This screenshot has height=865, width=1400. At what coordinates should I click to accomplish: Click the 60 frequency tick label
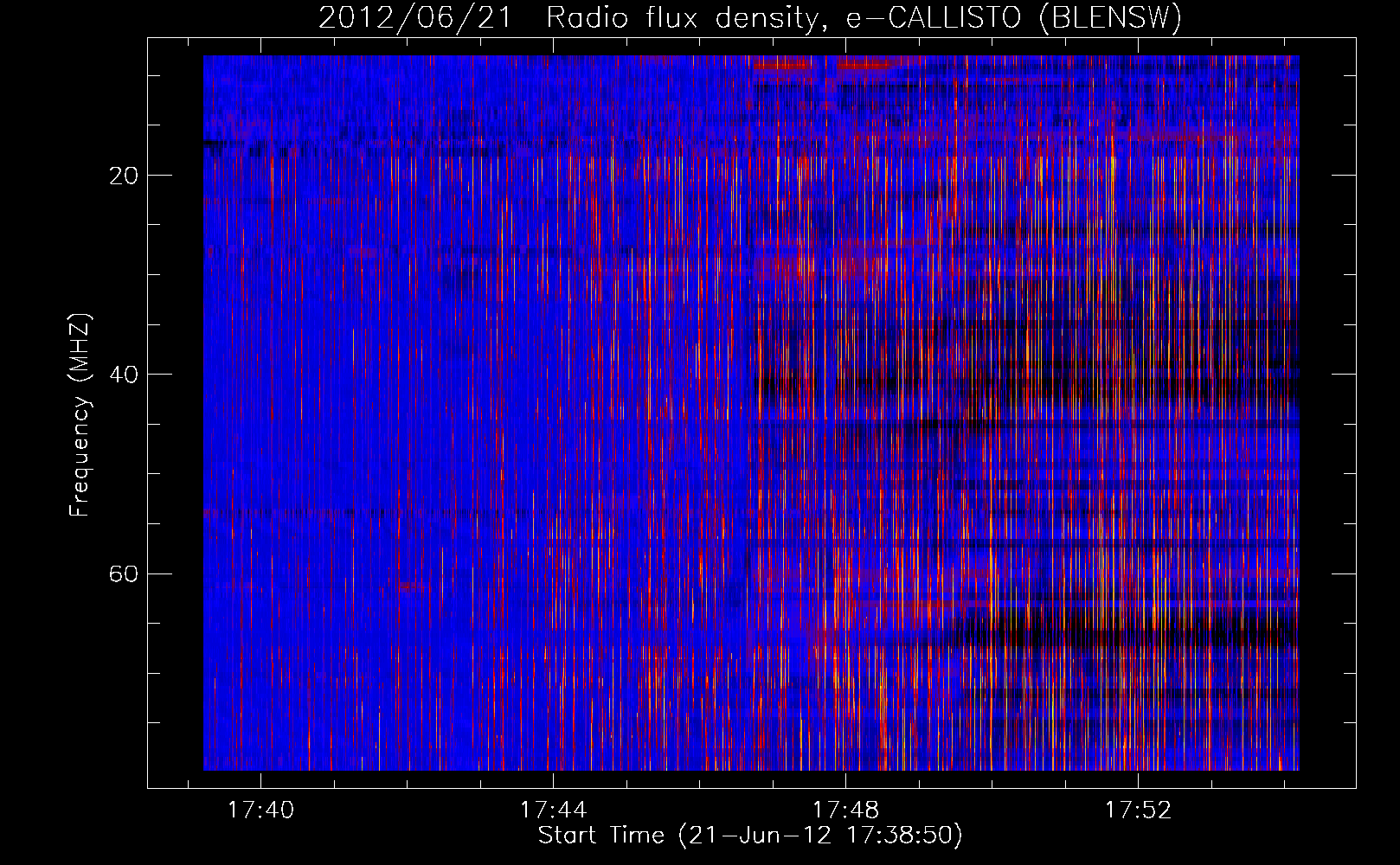pyautogui.click(x=124, y=573)
